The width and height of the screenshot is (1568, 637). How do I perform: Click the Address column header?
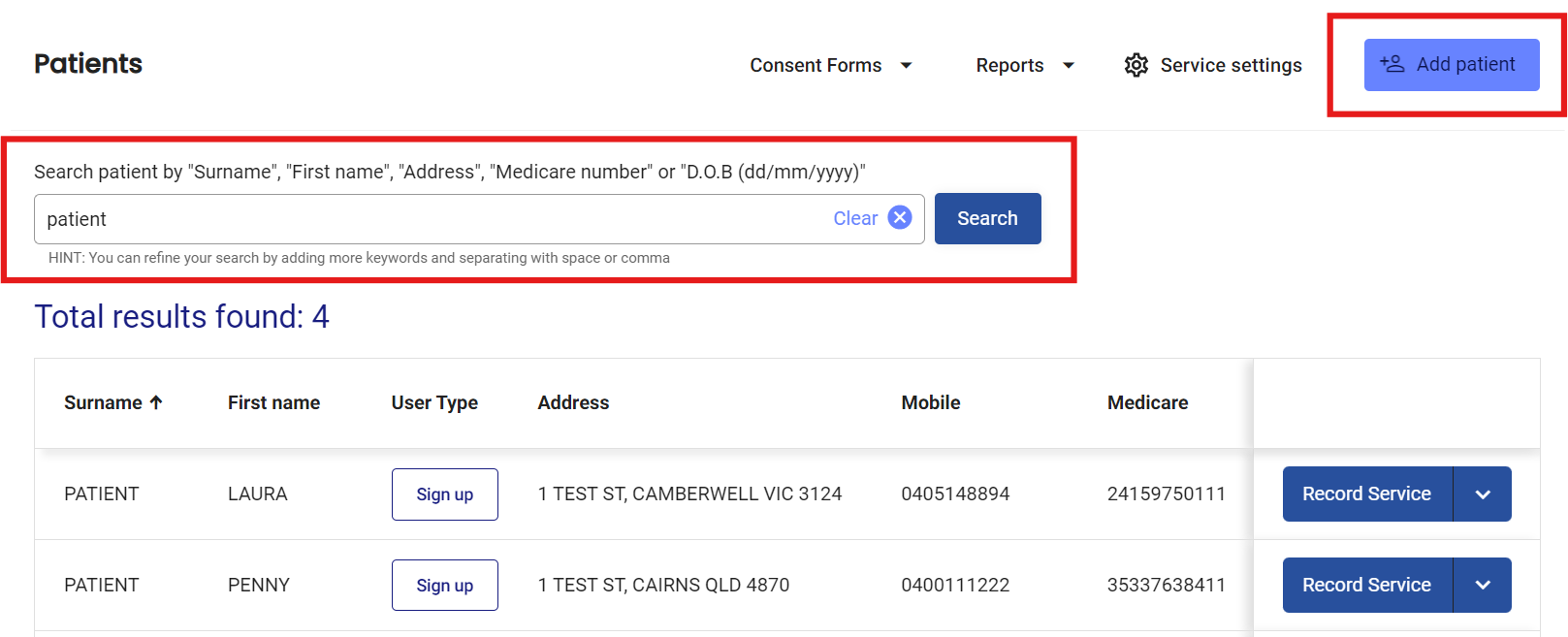tap(573, 402)
